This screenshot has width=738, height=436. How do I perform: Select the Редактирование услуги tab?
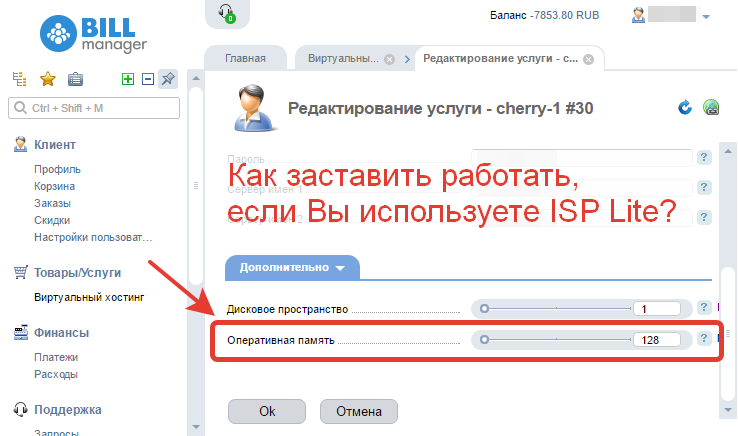tap(500, 58)
